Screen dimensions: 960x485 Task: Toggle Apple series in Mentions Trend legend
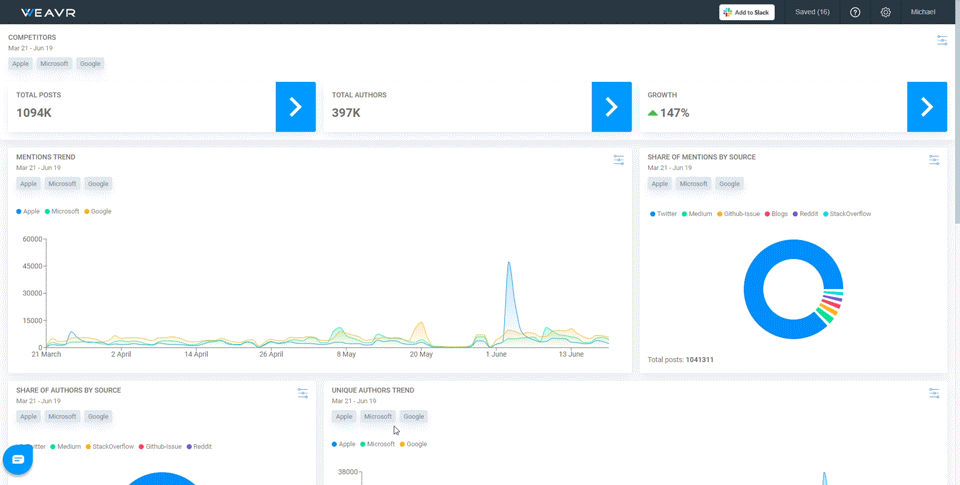click(28, 211)
